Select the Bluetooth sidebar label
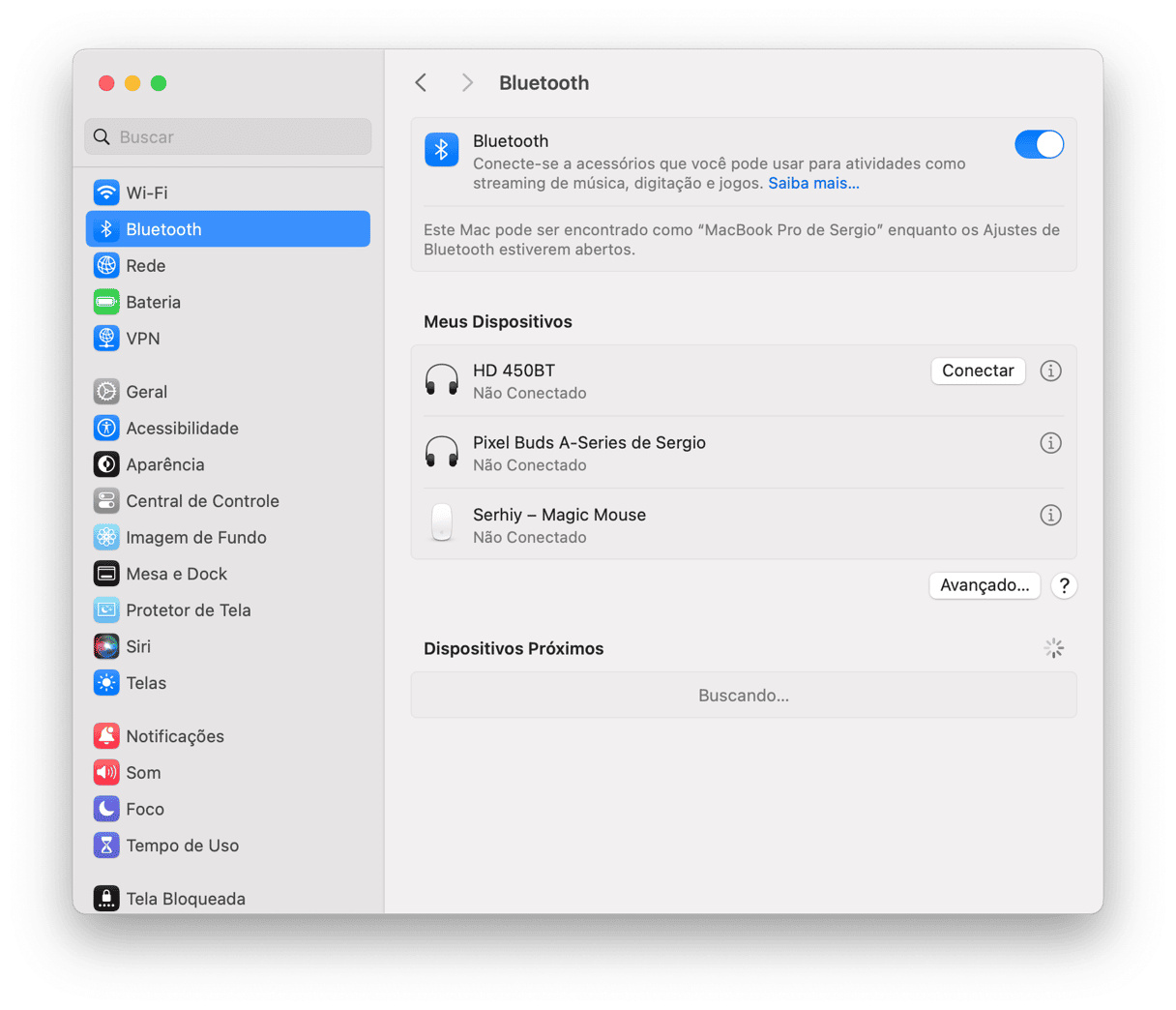The width and height of the screenshot is (1176, 1010). click(163, 229)
